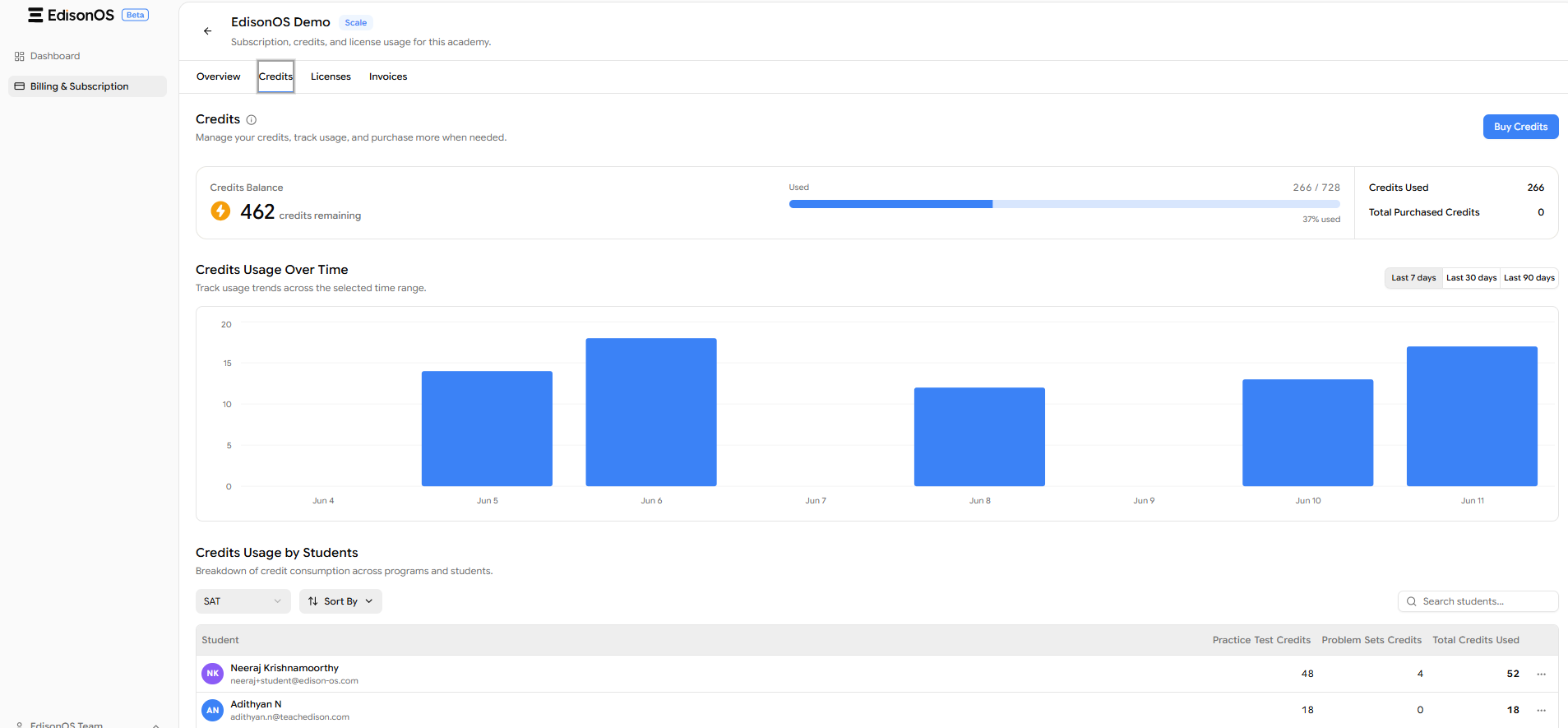Open the Overview tab
This screenshot has width=1568, height=728.
[219, 77]
